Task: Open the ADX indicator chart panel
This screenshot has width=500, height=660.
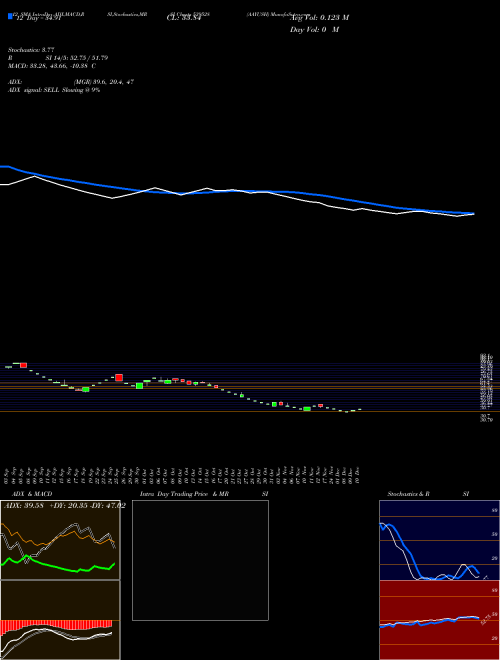Action: click(x=60, y=540)
